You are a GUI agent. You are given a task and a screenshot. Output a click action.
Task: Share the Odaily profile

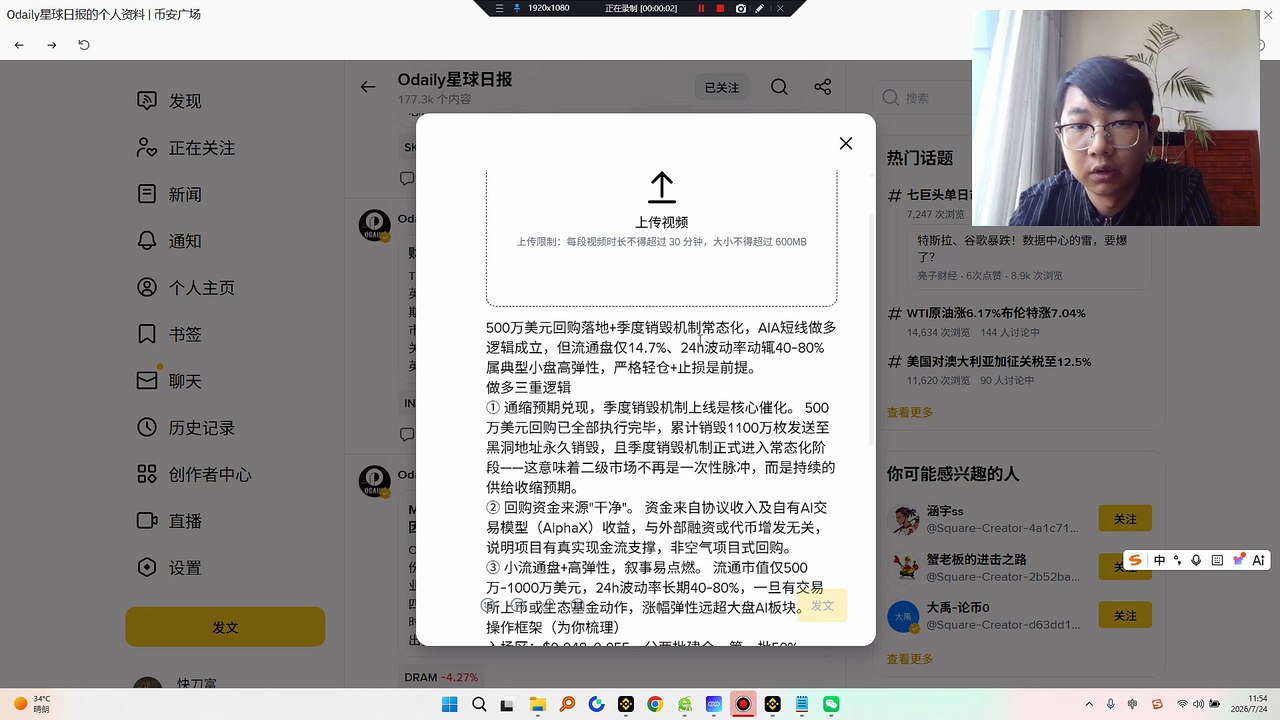pyautogui.click(x=822, y=87)
